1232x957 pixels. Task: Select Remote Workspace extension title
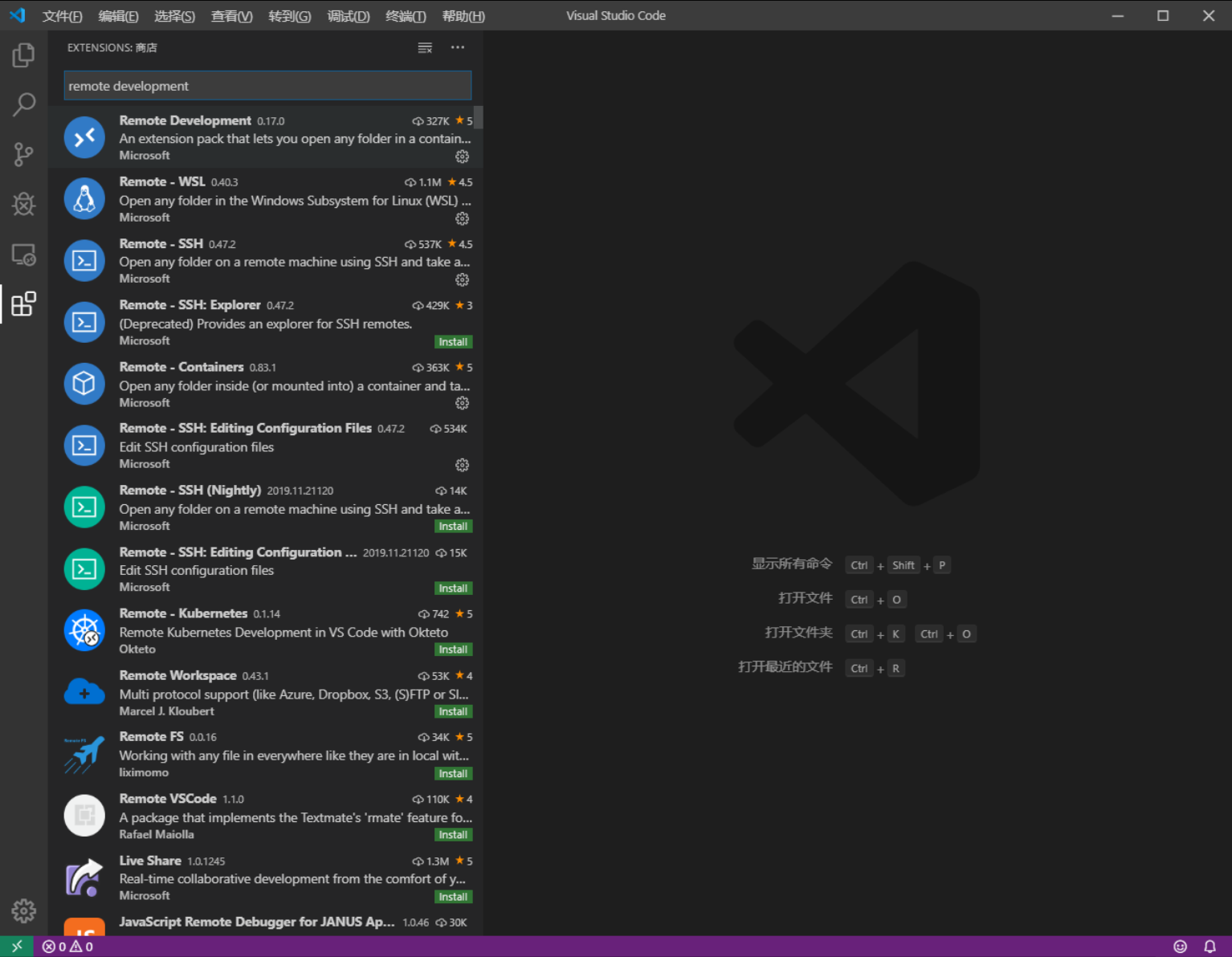coord(177,675)
